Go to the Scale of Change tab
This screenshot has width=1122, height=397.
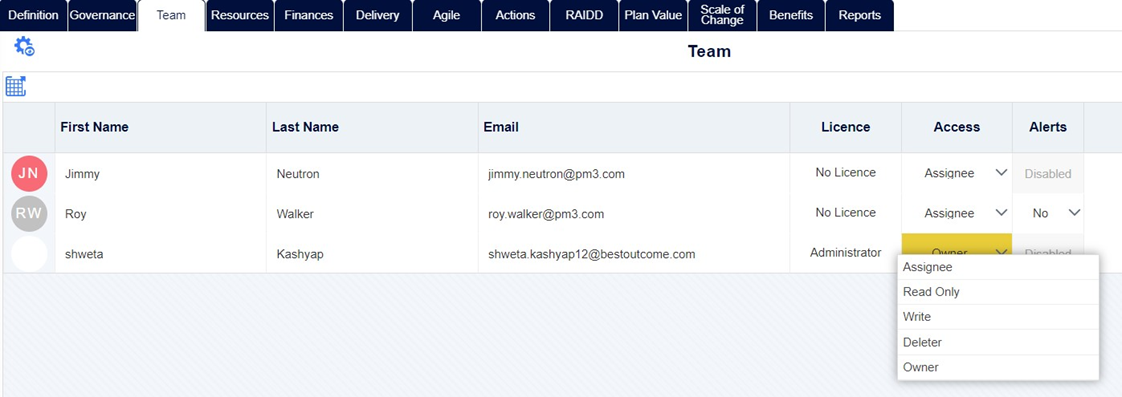(x=722, y=15)
